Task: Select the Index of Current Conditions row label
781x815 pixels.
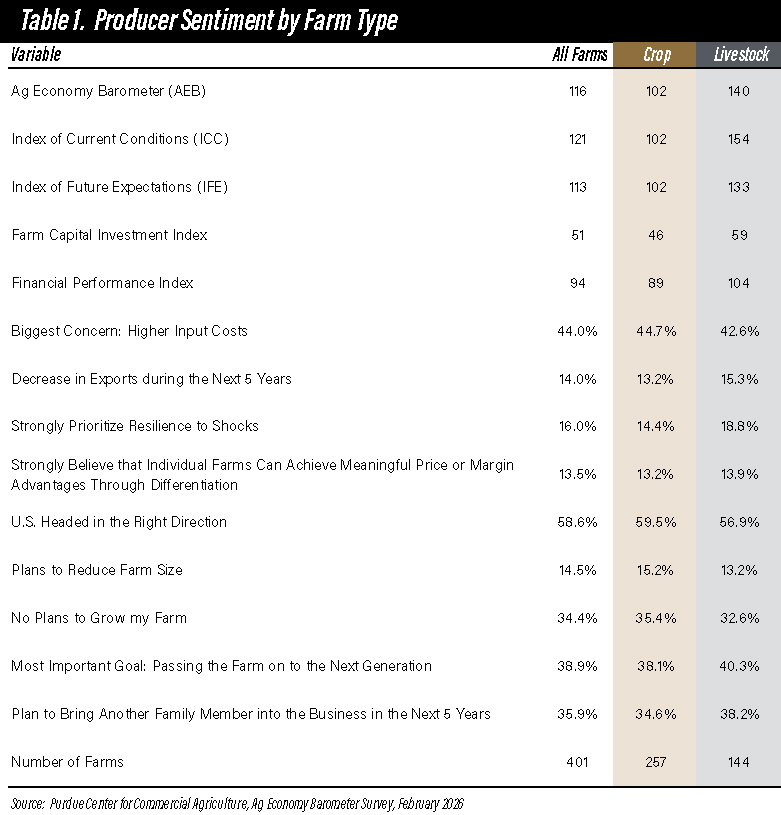Action: click(120, 139)
